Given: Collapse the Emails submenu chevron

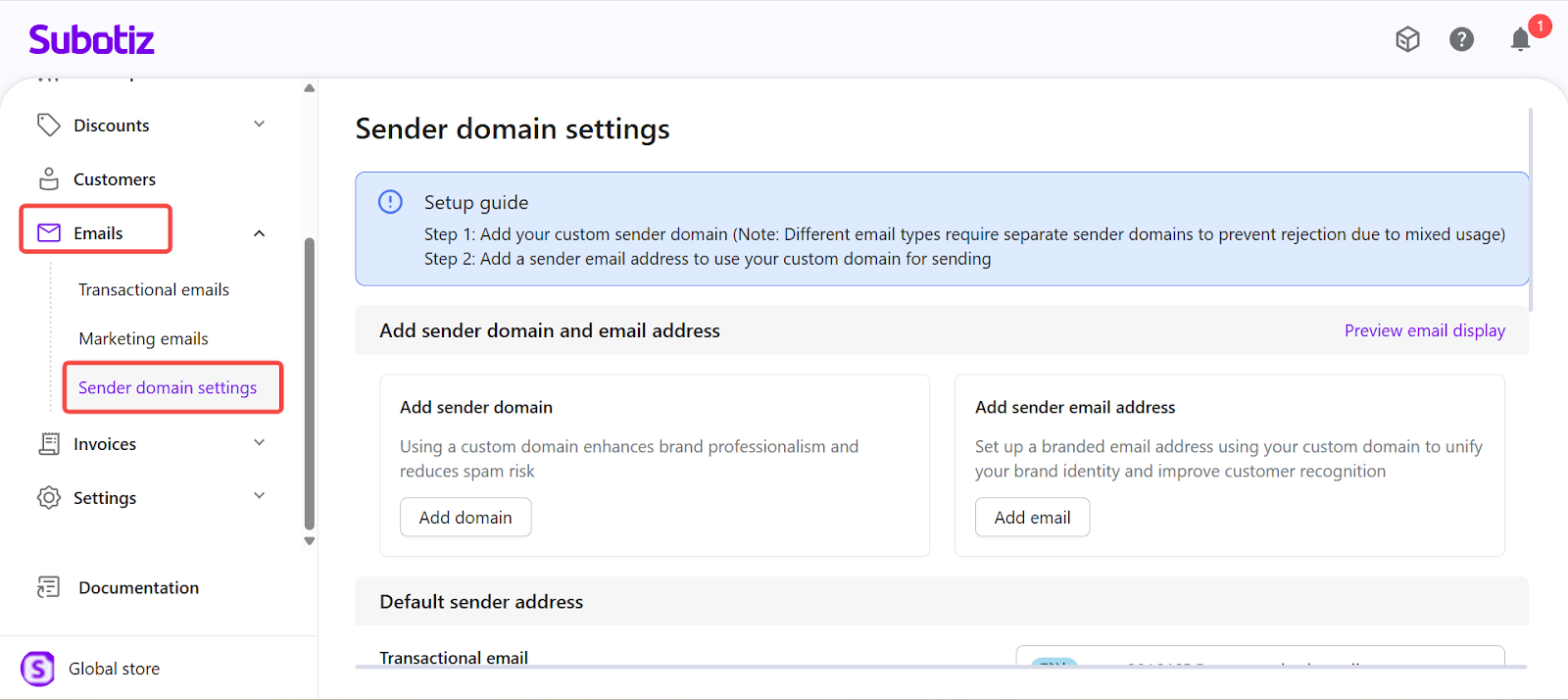Looking at the screenshot, I should (260, 233).
